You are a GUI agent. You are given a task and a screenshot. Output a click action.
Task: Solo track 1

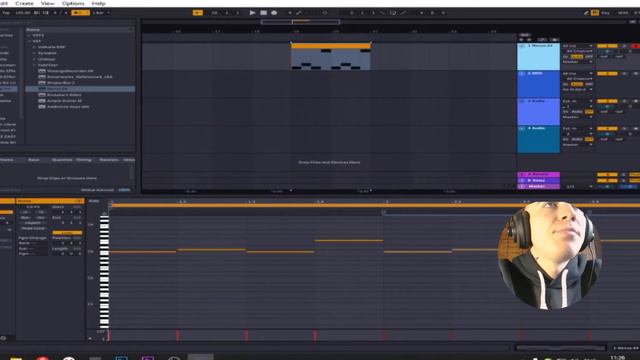point(624,46)
